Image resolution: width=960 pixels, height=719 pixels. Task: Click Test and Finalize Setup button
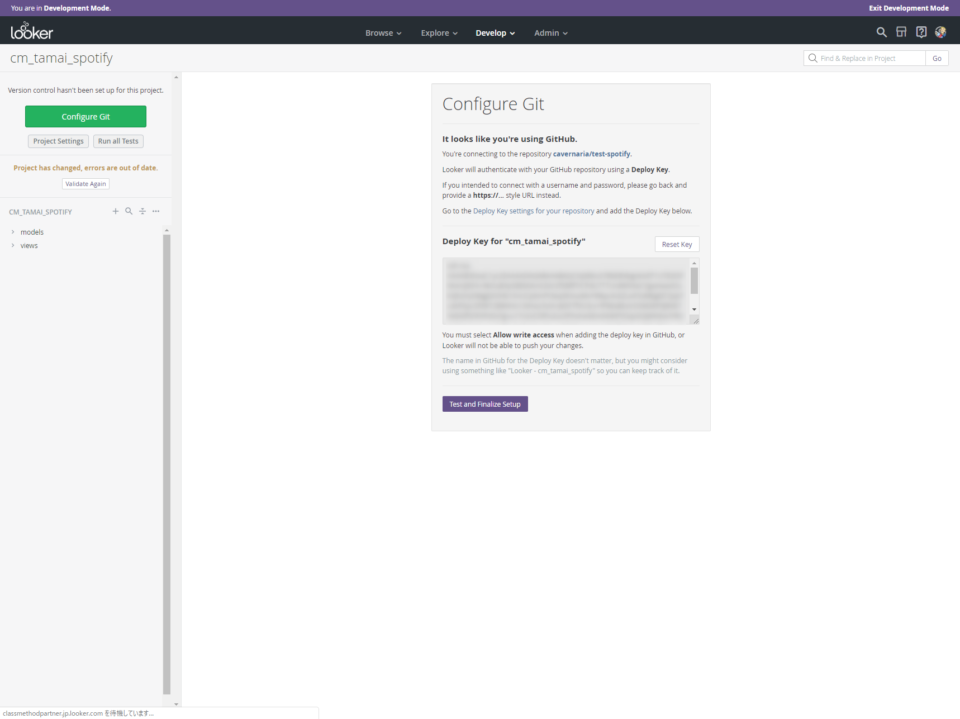(485, 404)
